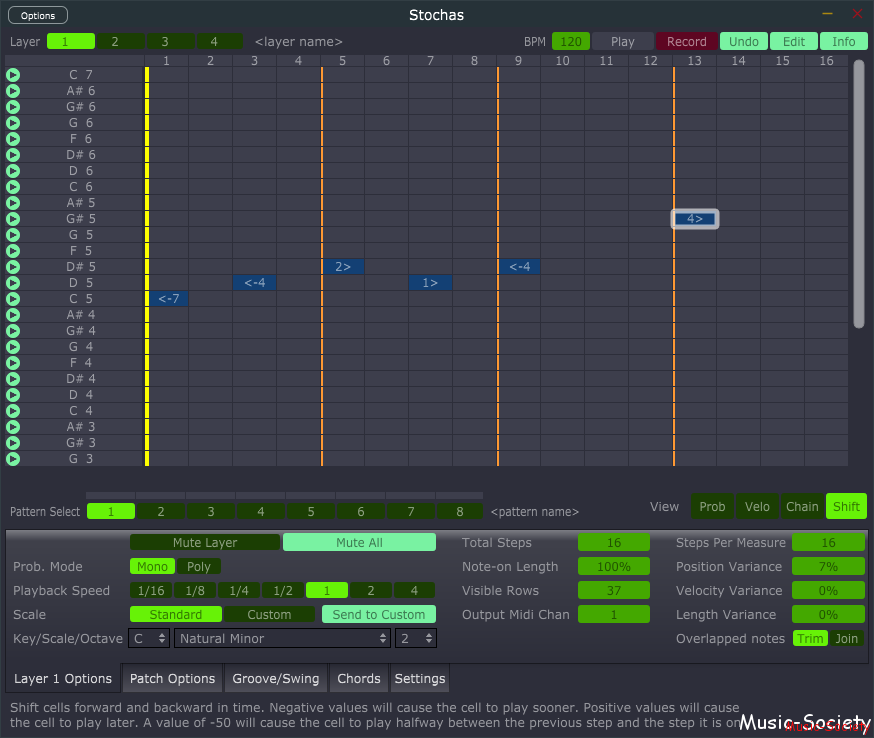The image size is (874, 738).
Task: Set Prob. Mode to Poly
Action: pyautogui.click(x=199, y=567)
